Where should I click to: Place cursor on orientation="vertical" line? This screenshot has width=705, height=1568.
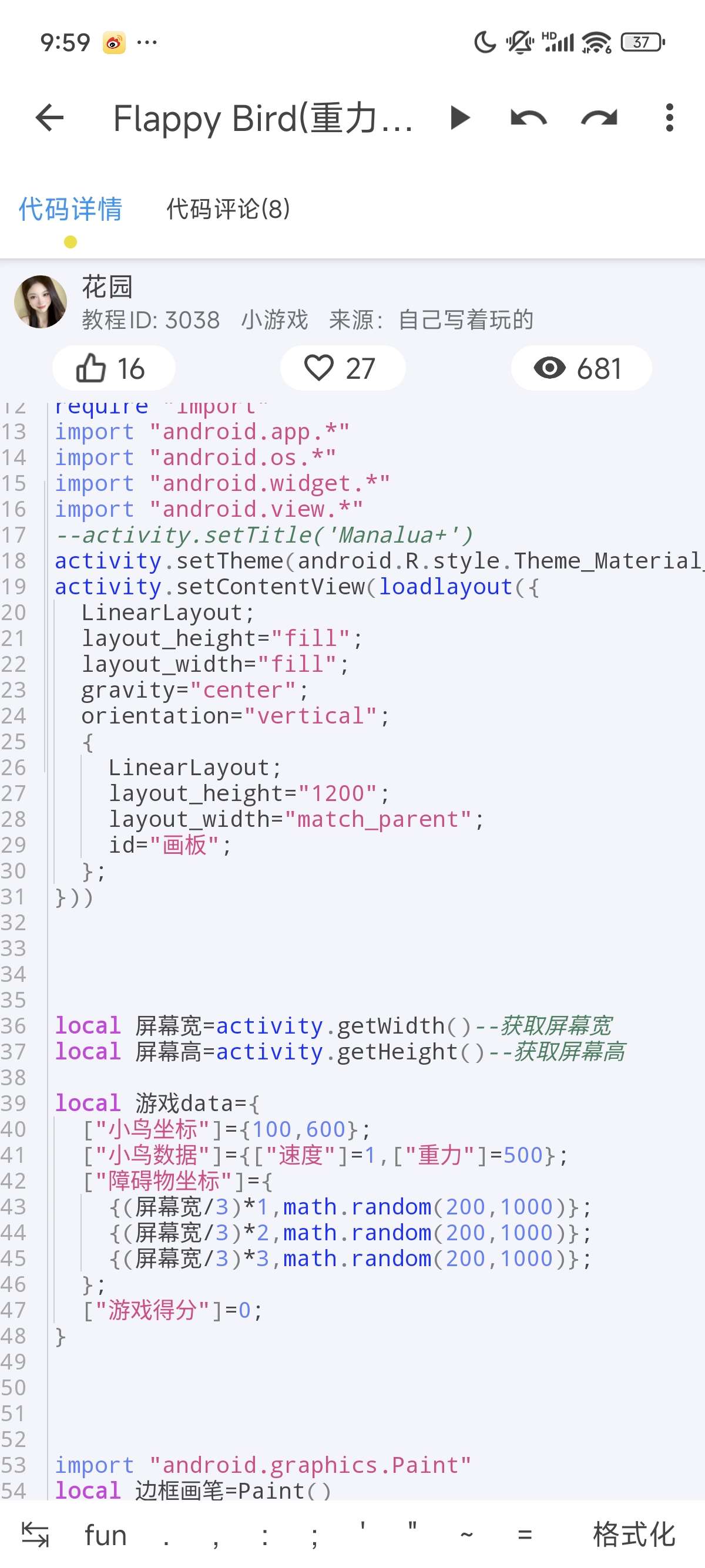point(235,716)
